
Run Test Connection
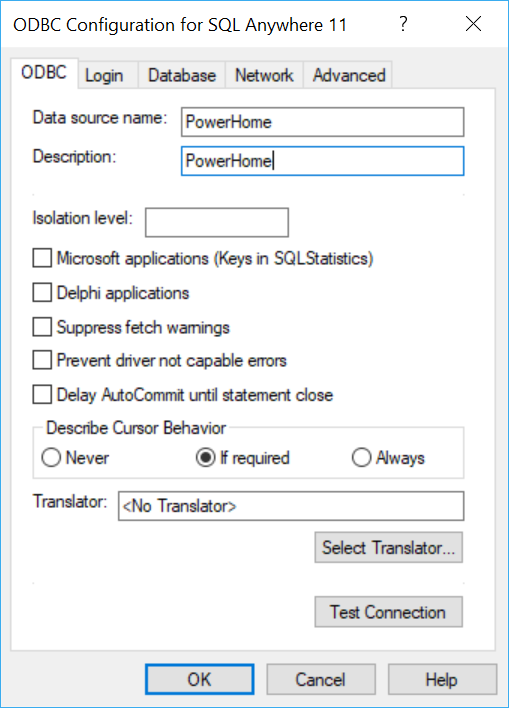(x=388, y=612)
